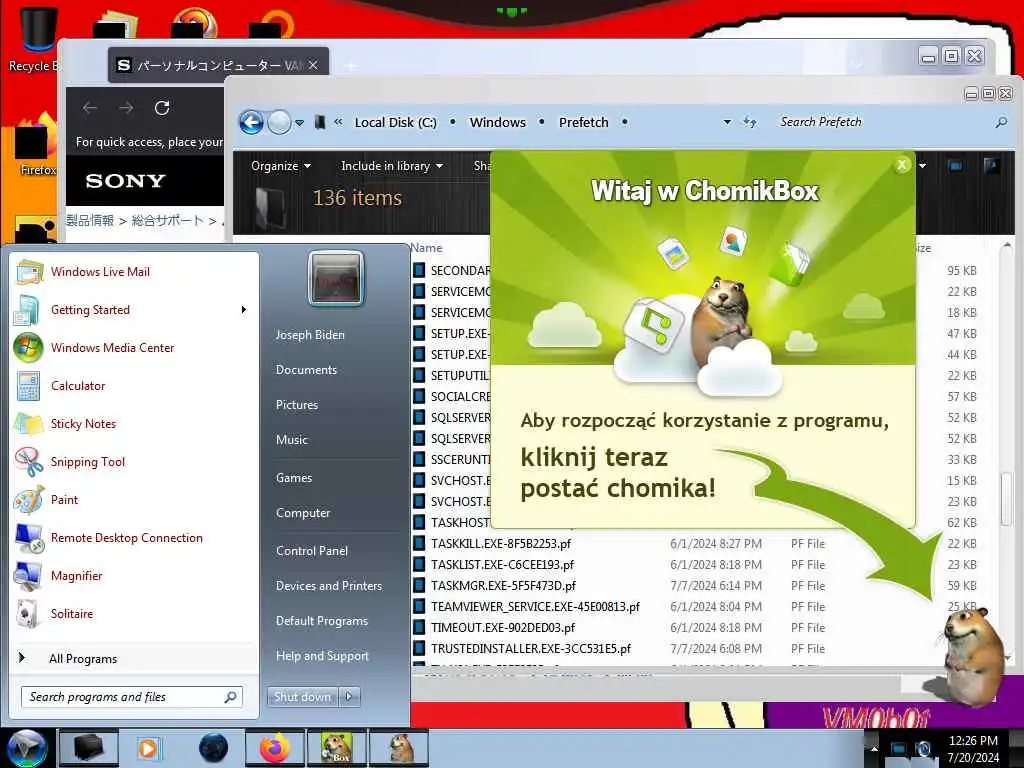Open Firefox desktop shortcut
Screen dimensions: 1024x768
(x=35, y=145)
